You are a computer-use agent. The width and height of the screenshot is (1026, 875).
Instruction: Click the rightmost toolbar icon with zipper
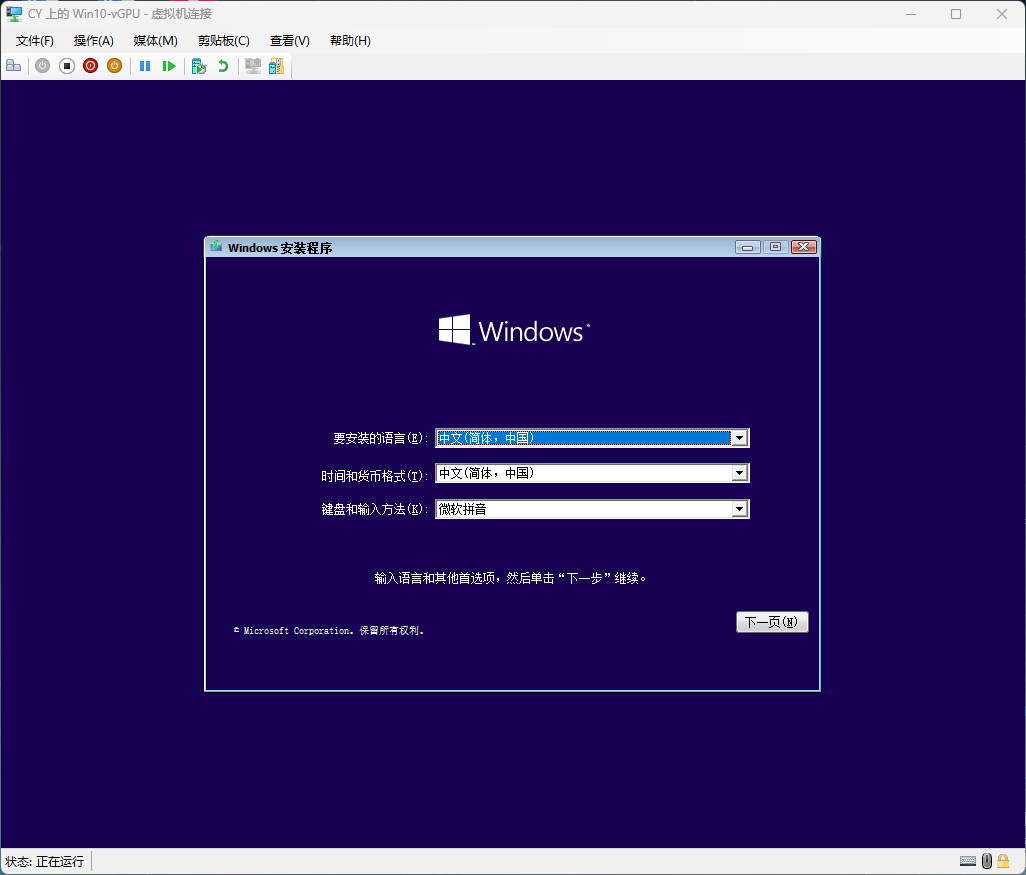[276, 66]
